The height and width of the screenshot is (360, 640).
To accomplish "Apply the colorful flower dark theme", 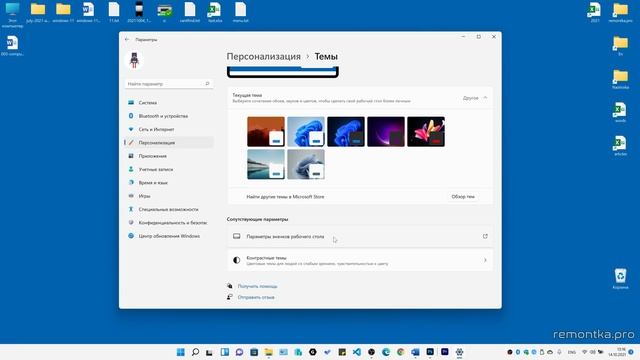I will tap(426, 131).
